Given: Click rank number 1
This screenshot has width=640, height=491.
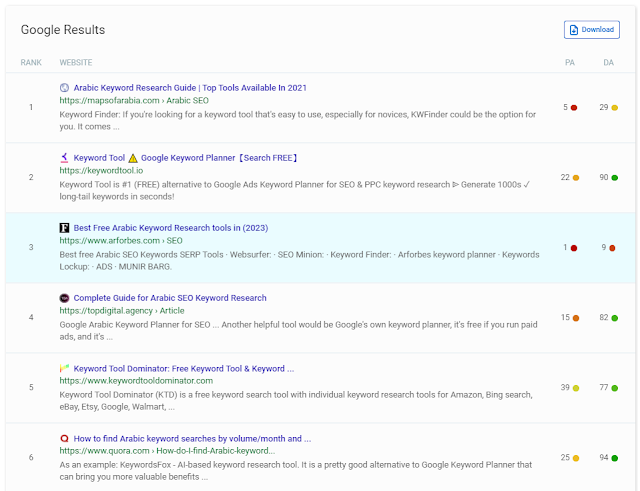Looking at the screenshot, I should (31, 107).
